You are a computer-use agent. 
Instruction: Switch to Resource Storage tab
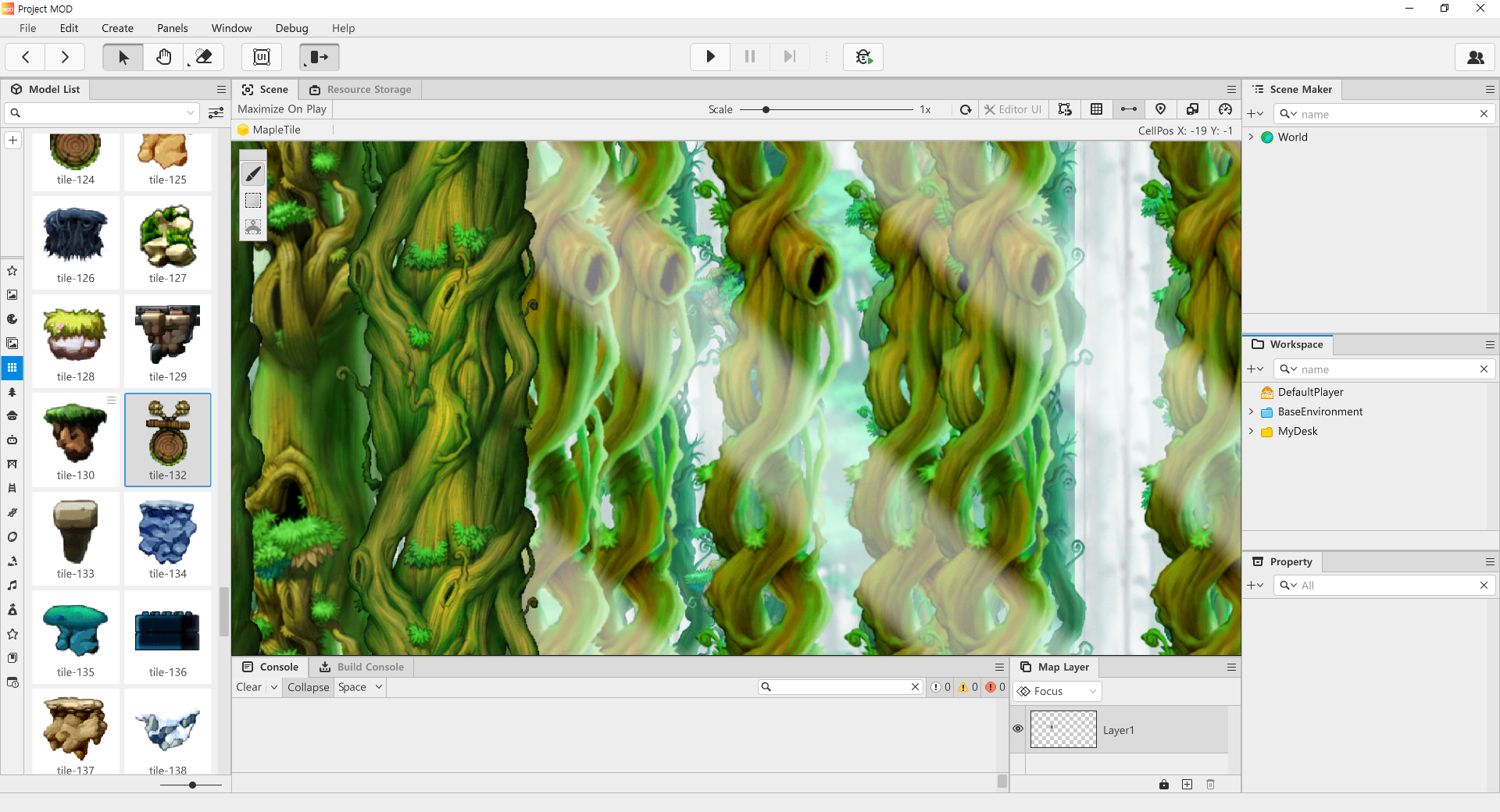click(x=360, y=90)
